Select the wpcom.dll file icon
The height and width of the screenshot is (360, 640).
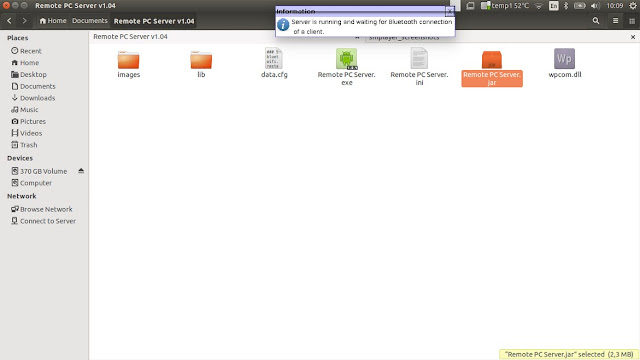tap(564, 59)
